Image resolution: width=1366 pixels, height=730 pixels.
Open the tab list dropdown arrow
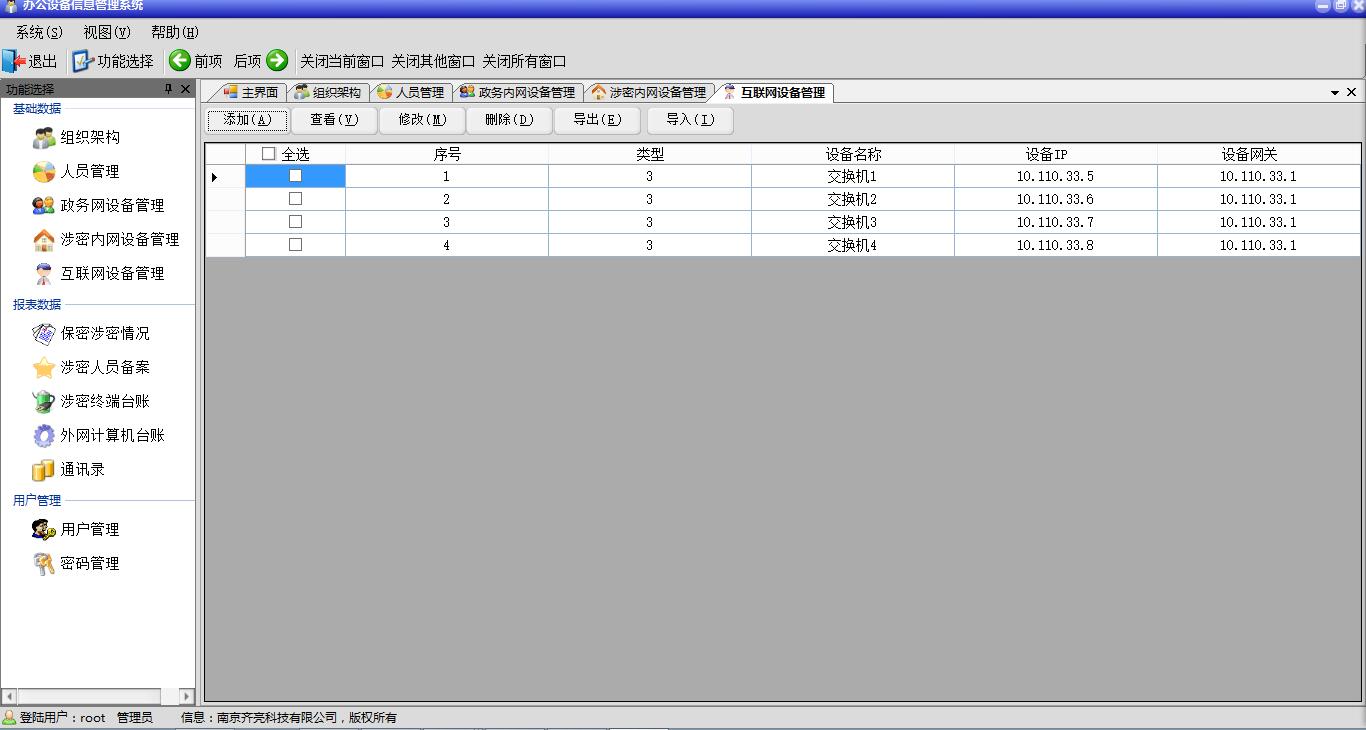tap(1334, 93)
